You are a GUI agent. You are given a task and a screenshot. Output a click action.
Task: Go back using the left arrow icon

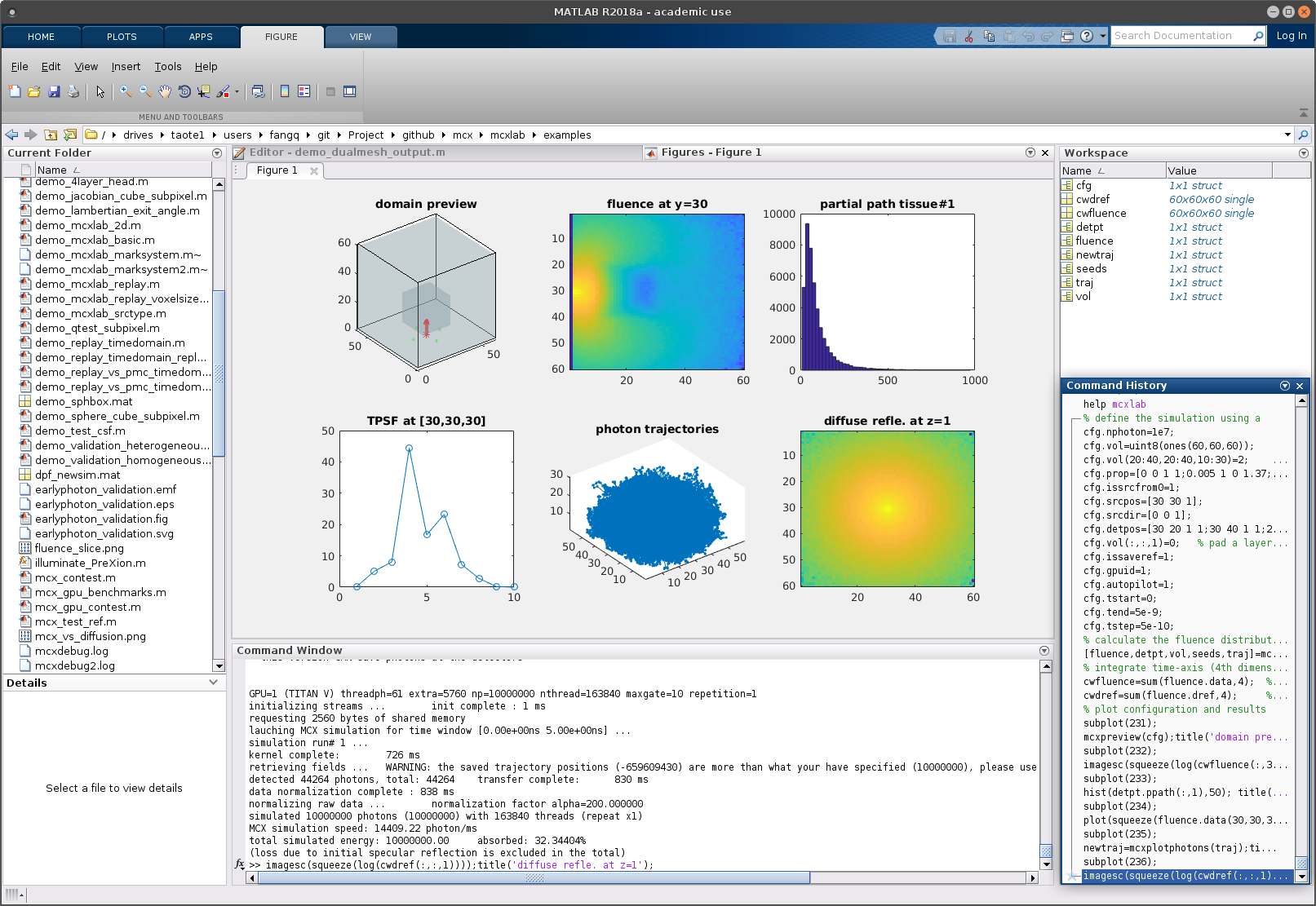(x=11, y=135)
